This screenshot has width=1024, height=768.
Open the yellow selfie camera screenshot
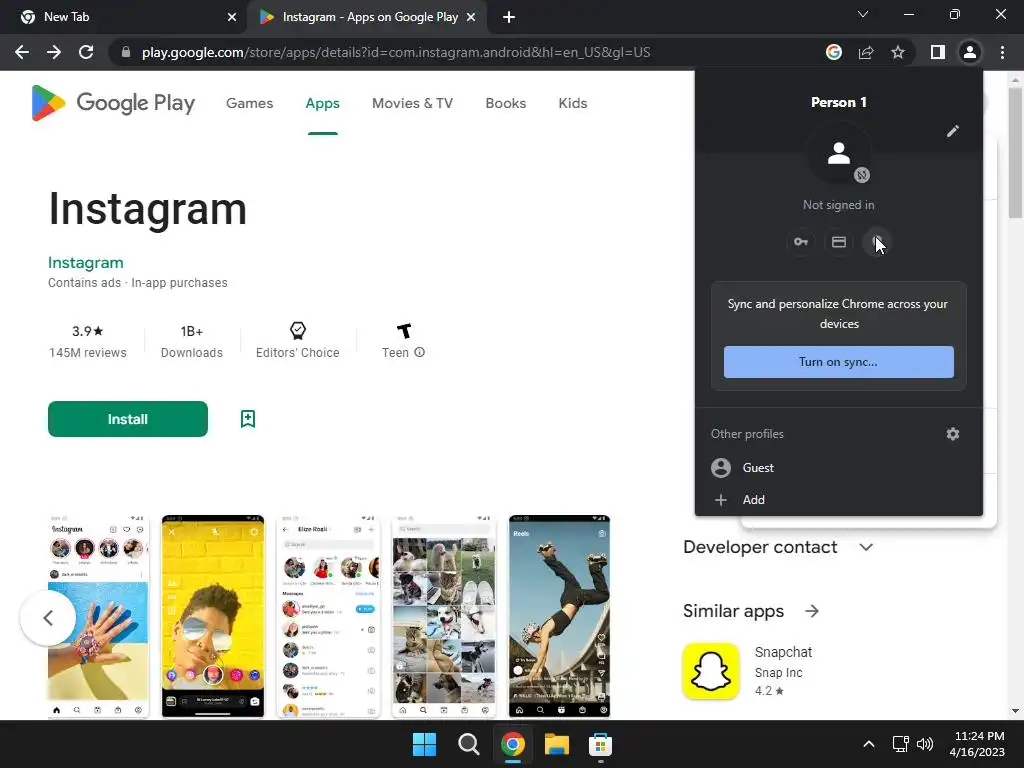(213, 616)
